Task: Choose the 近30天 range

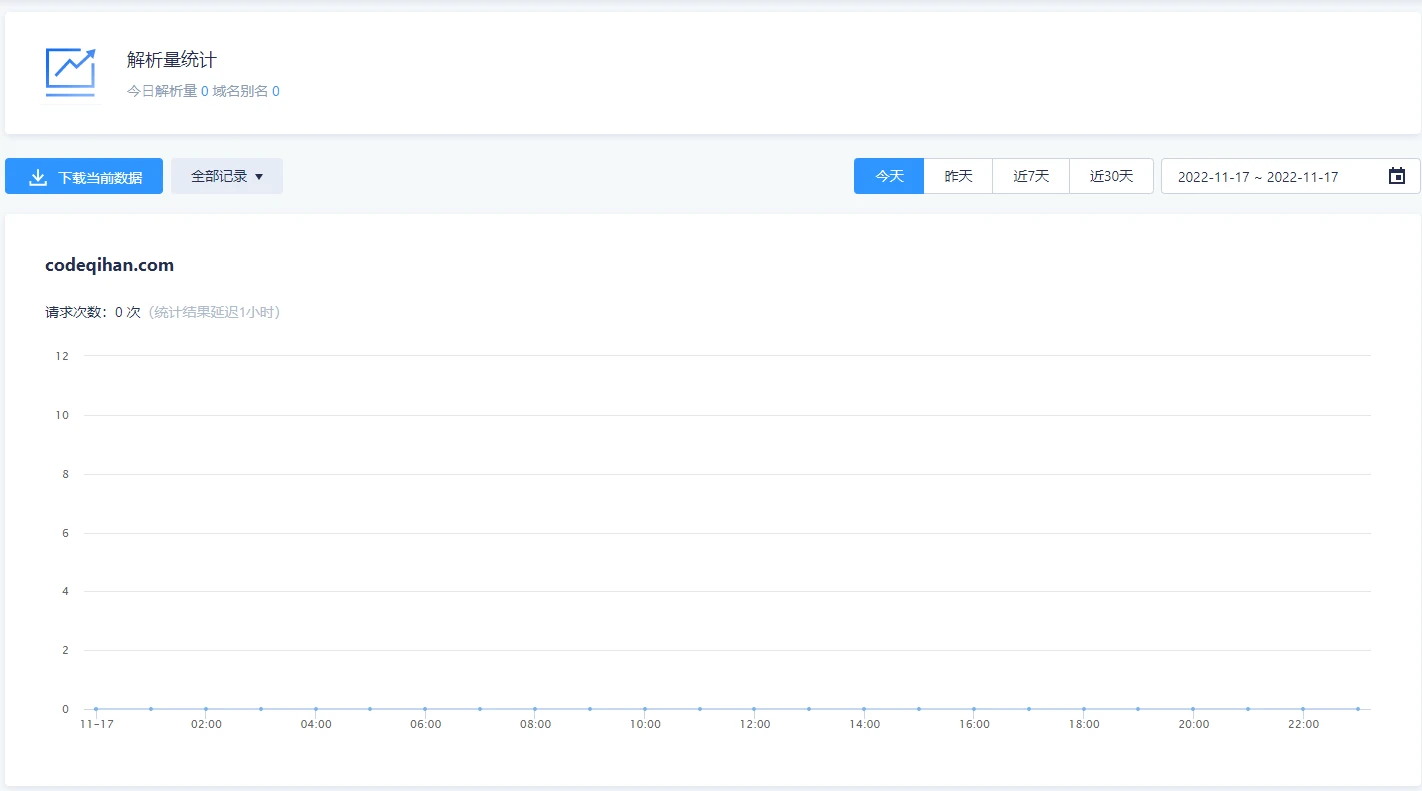Action: [x=1111, y=176]
